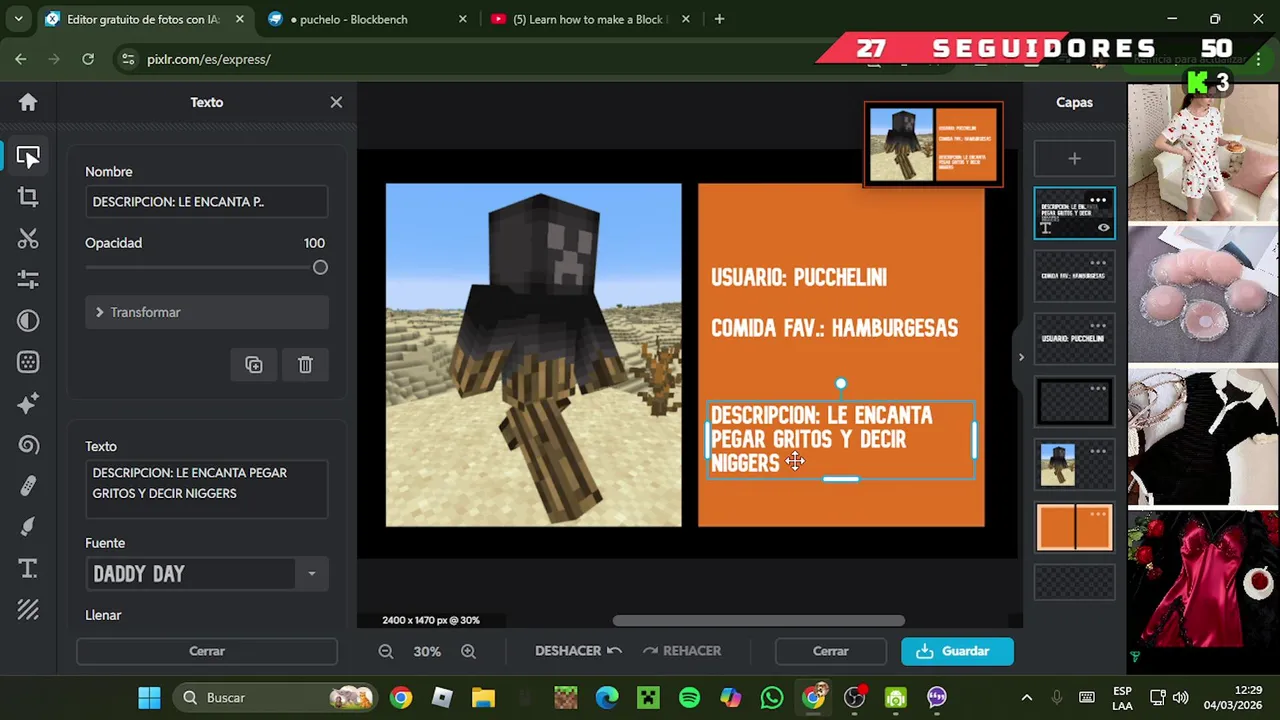Open the Filter half-circle tool

coord(28,321)
